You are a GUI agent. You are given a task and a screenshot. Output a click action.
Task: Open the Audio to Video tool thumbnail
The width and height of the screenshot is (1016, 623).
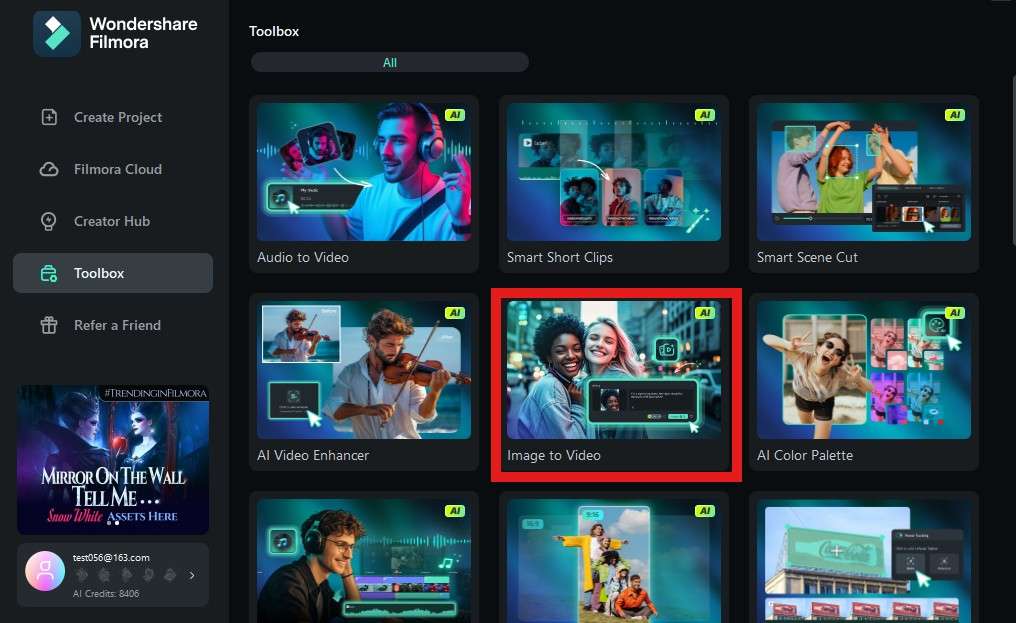point(364,172)
